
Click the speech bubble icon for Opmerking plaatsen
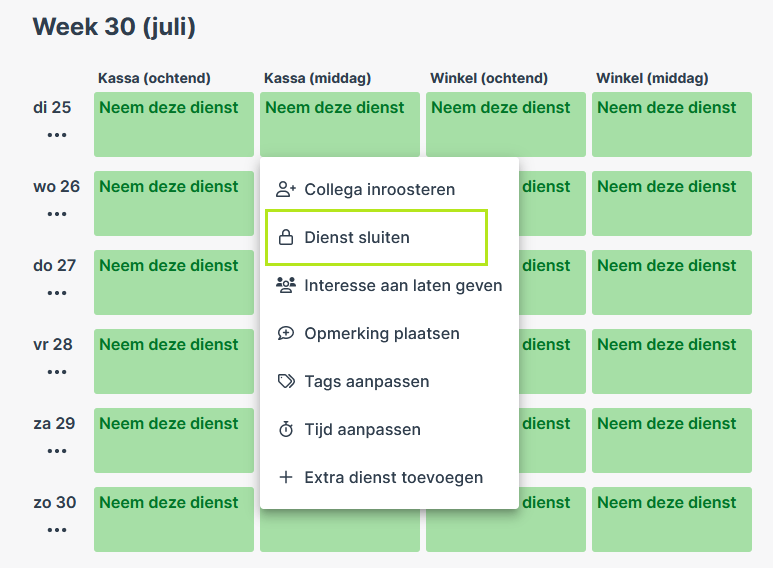[x=285, y=333]
